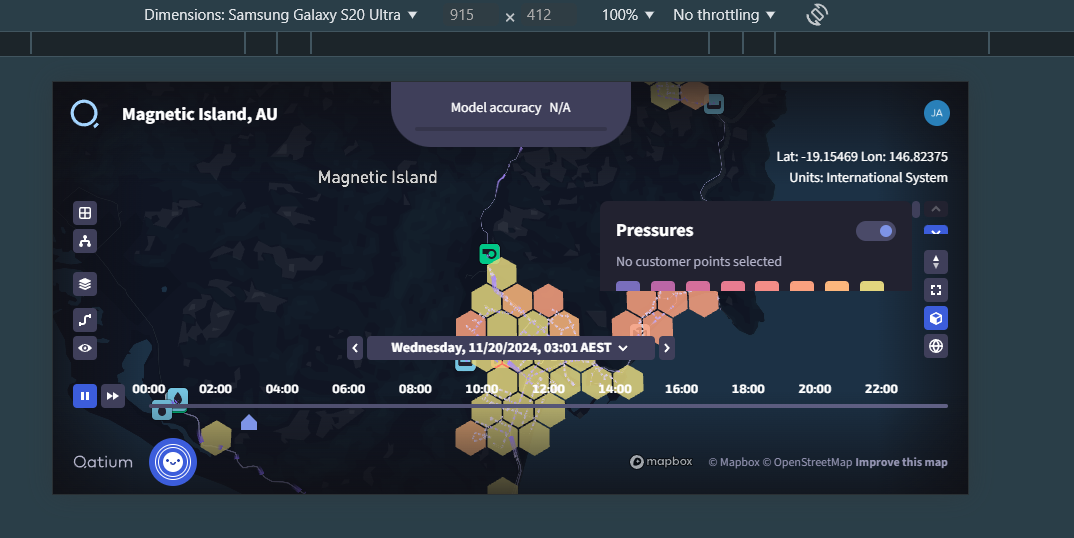Toggle the eye visibility button
Screen dimensions: 1074x538
tap(85, 348)
